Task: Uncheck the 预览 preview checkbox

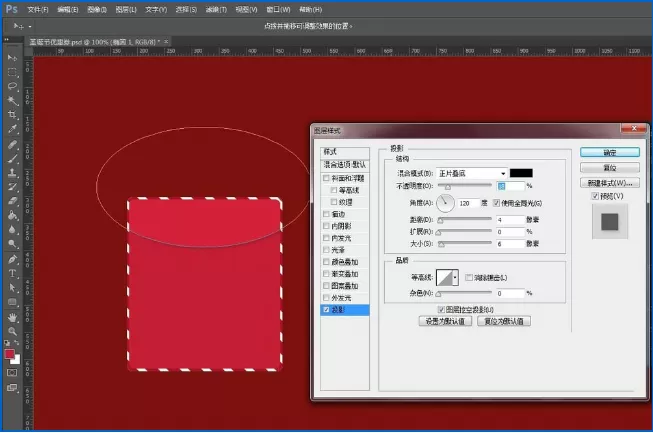Action: coord(595,196)
